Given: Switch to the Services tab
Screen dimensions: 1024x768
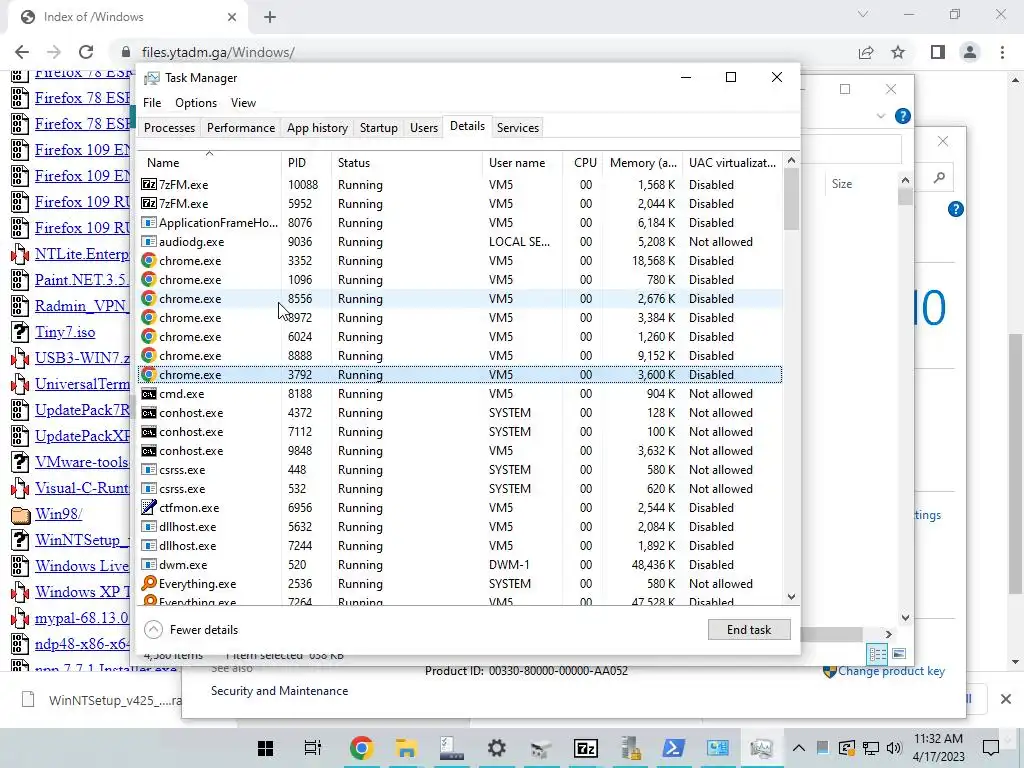Looking at the screenshot, I should pos(518,128).
